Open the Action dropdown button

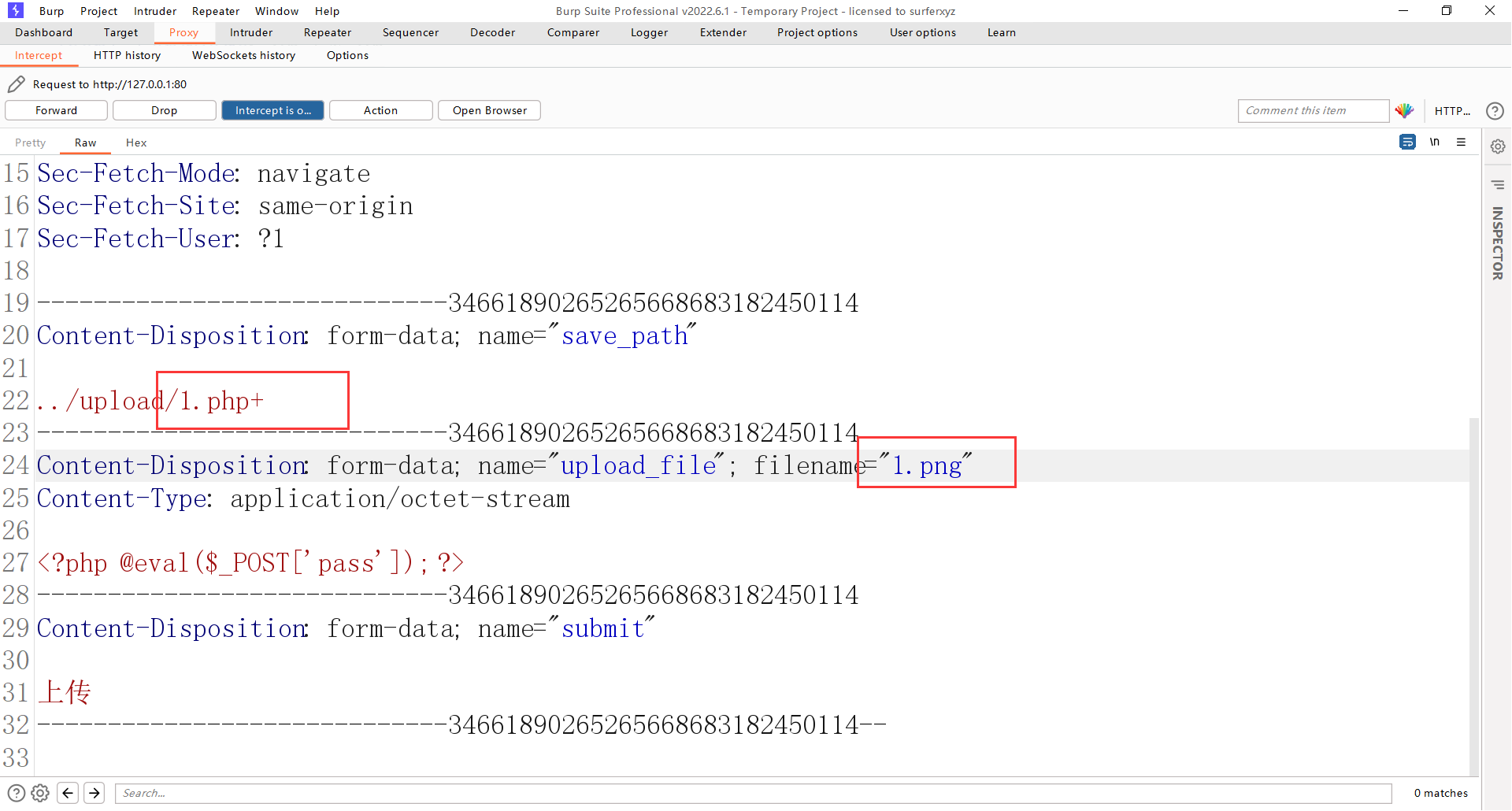tap(380, 110)
